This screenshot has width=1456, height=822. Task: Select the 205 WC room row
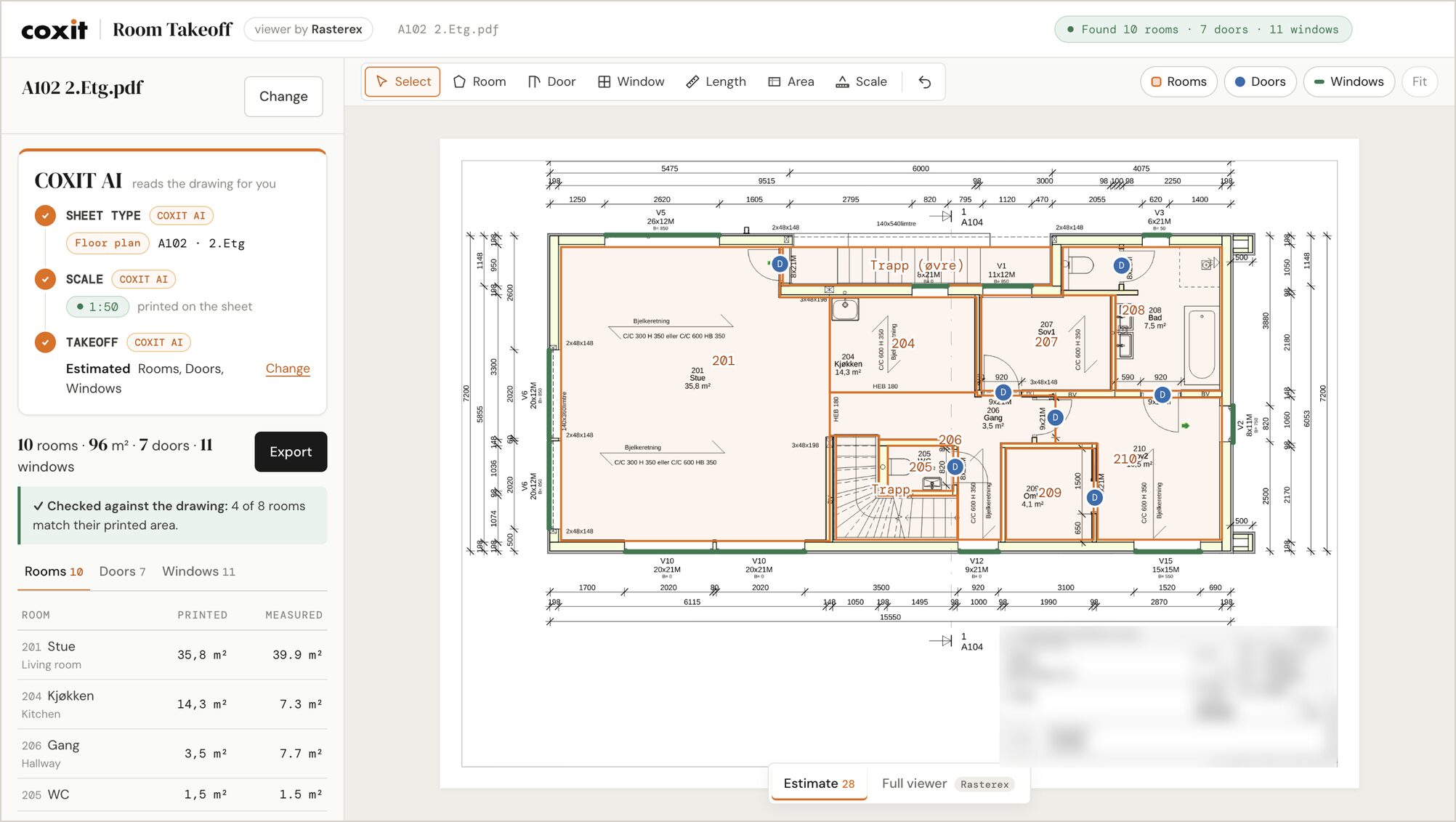pyautogui.click(x=172, y=794)
